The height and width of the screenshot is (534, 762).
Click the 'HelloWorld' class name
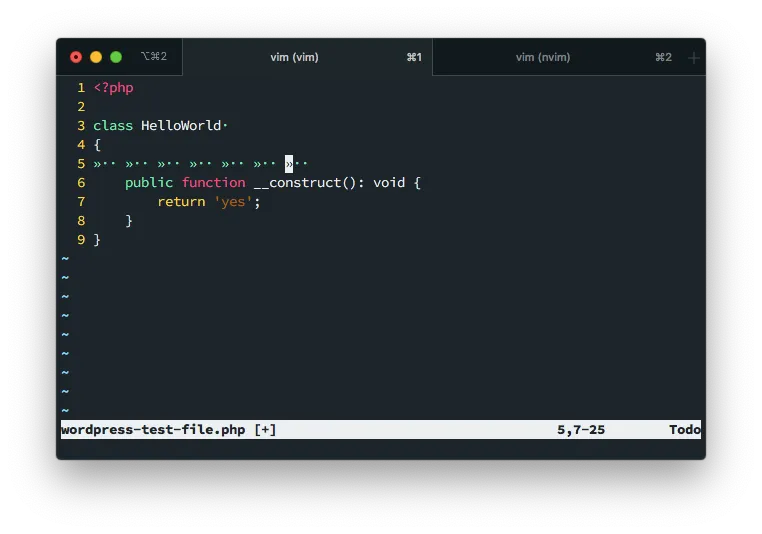[x=181, y=126]
